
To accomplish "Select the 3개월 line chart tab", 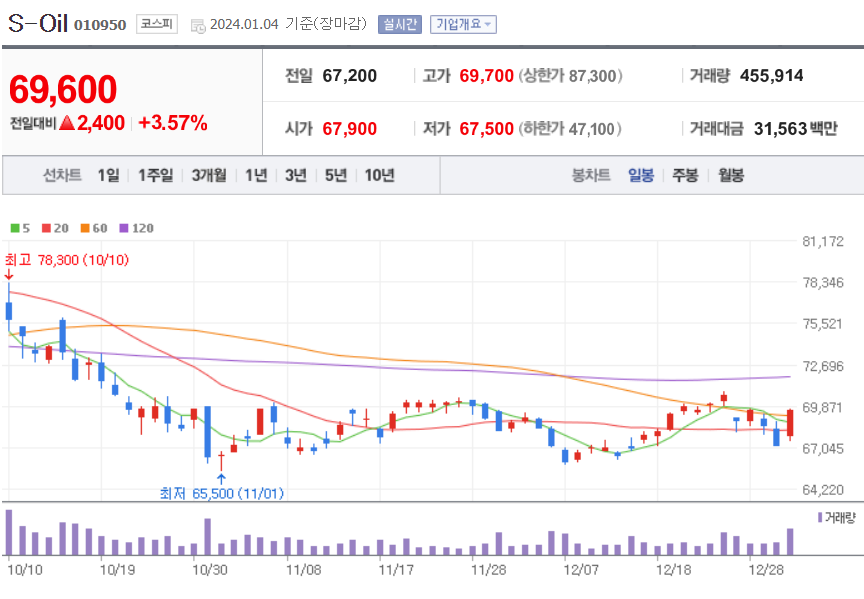I will pos(209,175).
